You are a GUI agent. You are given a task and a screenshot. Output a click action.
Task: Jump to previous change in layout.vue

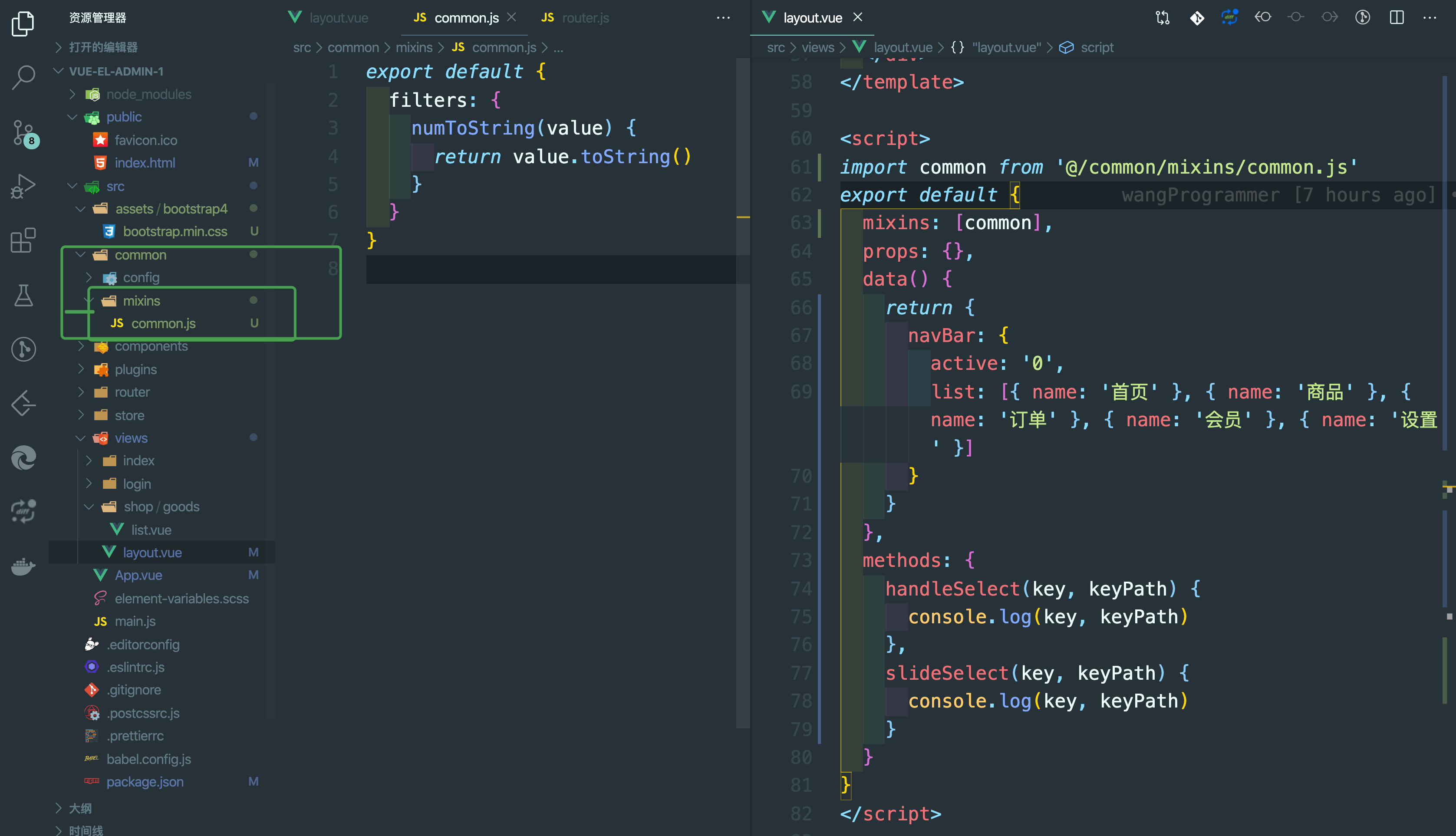(1262, 17)
